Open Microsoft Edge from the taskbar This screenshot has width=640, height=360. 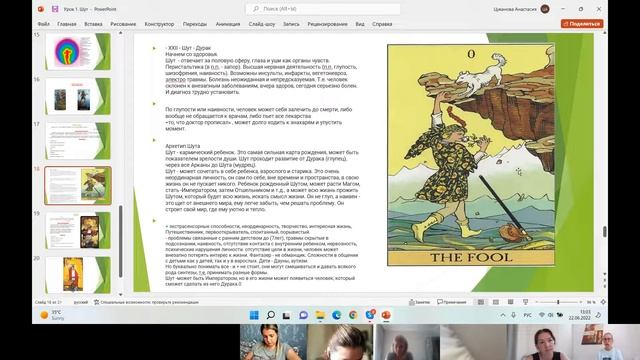click(336, 315)
